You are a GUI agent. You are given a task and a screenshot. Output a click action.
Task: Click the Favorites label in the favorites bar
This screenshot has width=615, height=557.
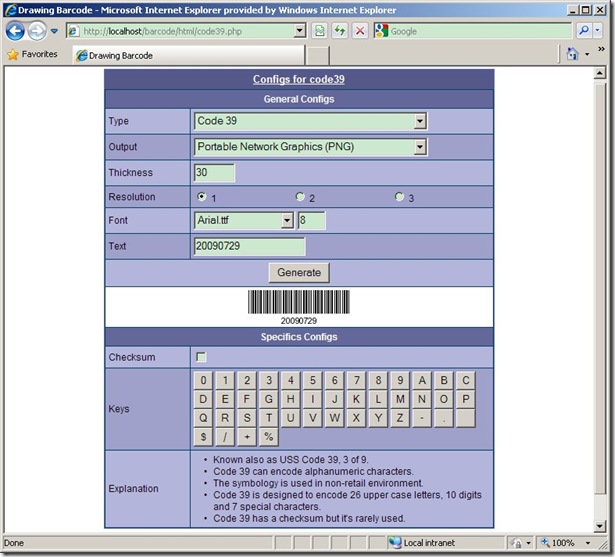coord(40,54)
